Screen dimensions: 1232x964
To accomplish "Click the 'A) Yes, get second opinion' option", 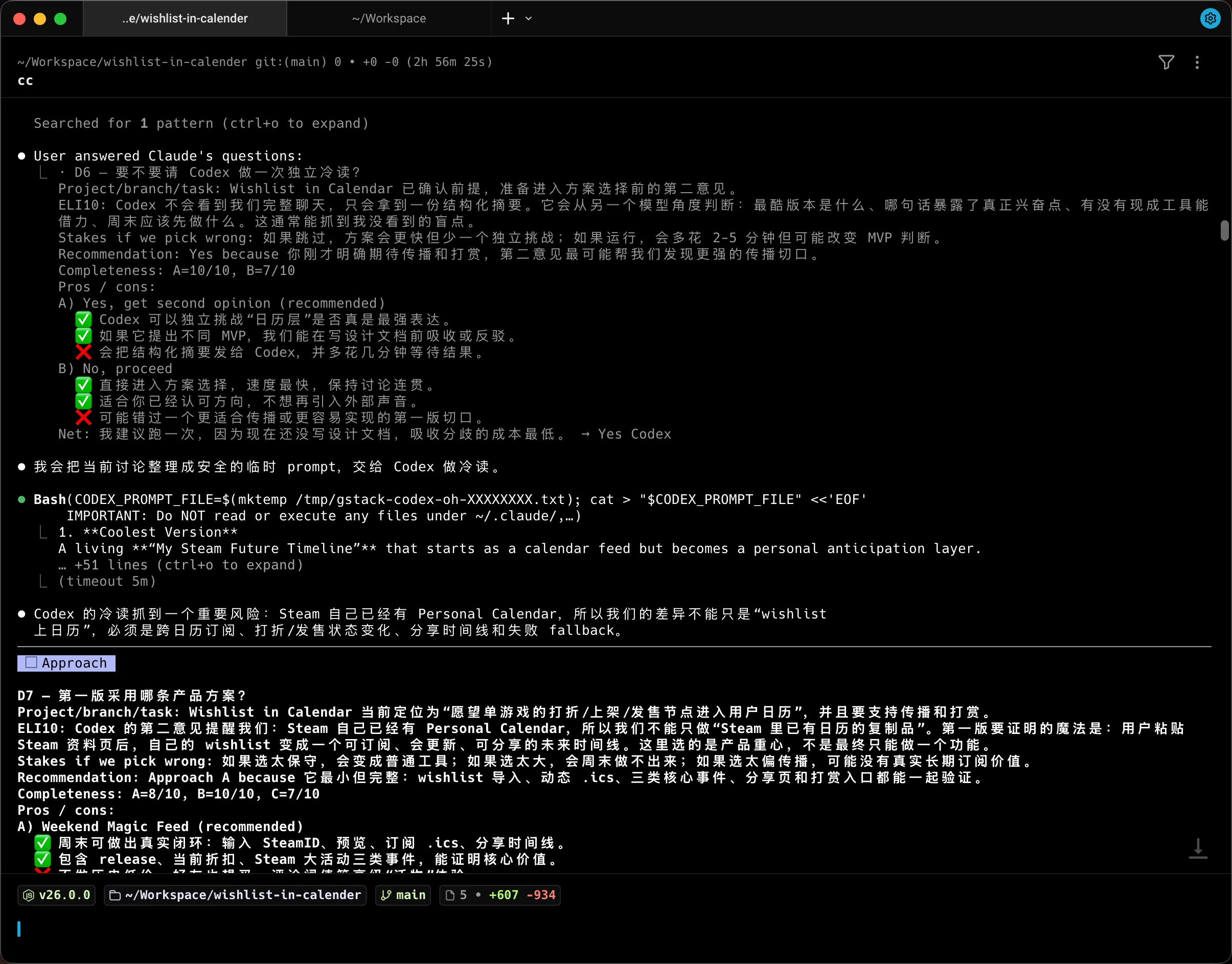I will [x=222, y=304].
